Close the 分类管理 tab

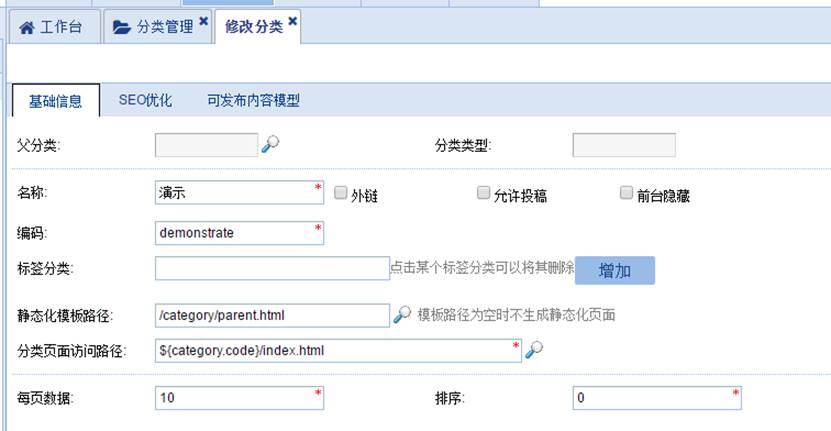(x=204, y=21)
